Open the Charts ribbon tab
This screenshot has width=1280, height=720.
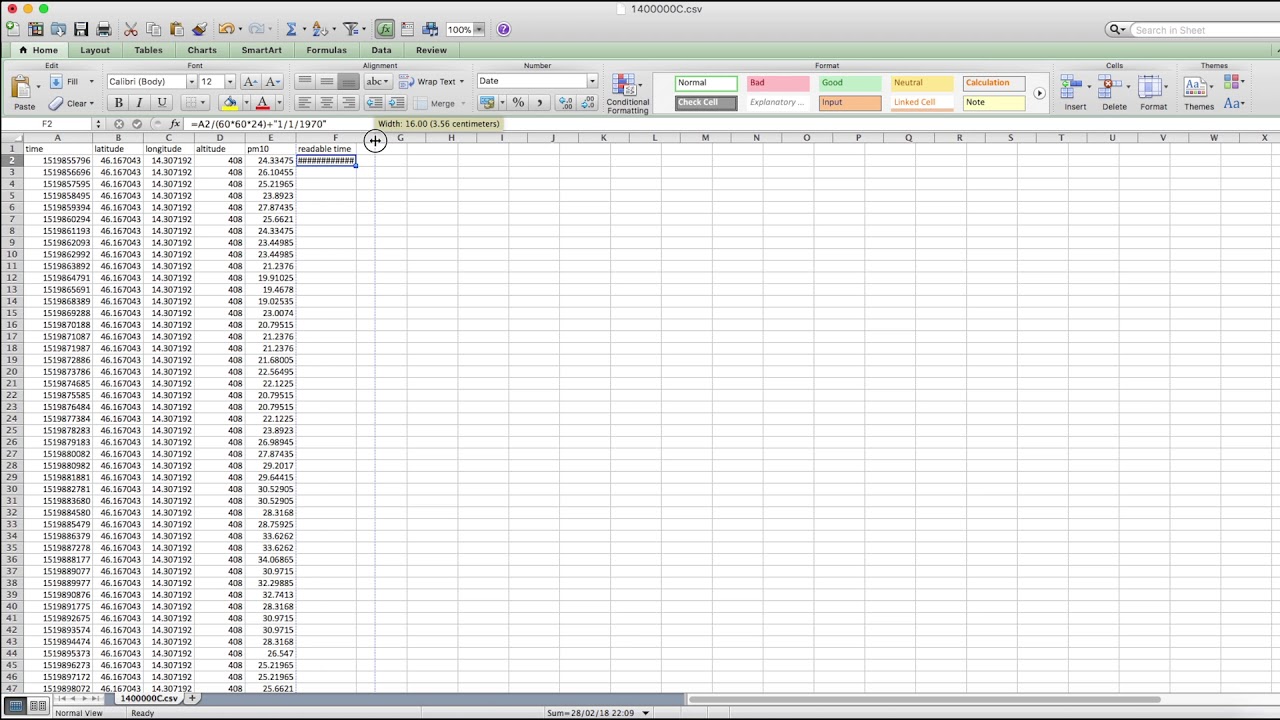[x=202, y=50]
